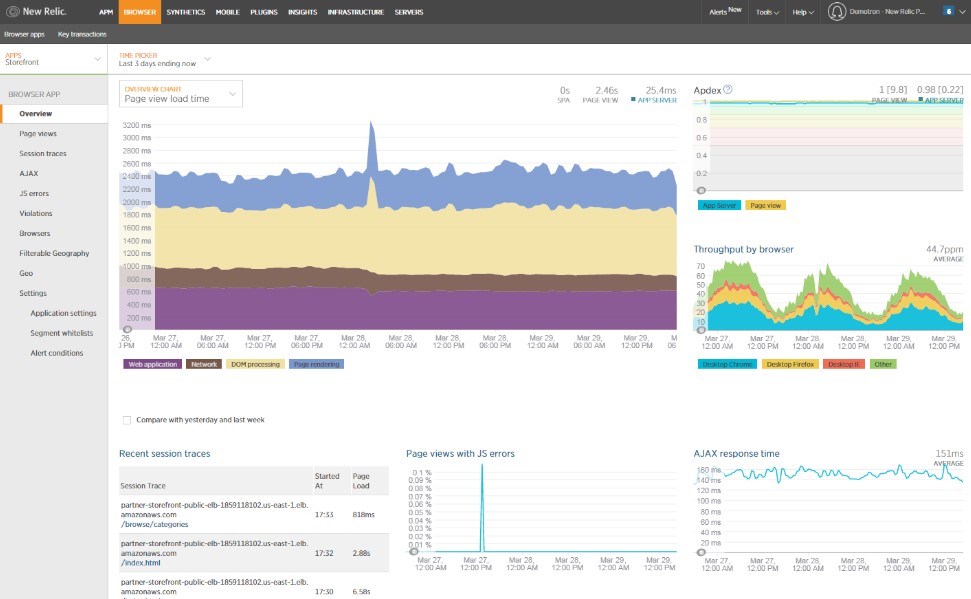Open the Overview Chart selector dropdown
The image size is (971, 599).
tap(180, 94)
